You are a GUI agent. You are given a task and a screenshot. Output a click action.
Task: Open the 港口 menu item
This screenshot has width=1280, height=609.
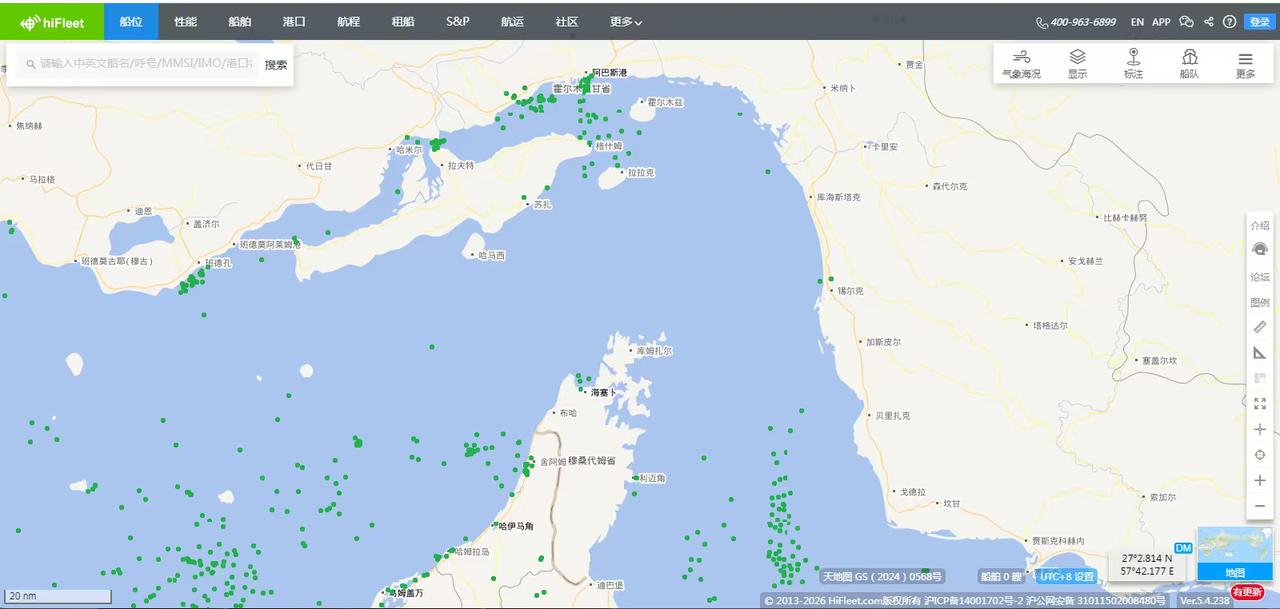pos(294,21)
